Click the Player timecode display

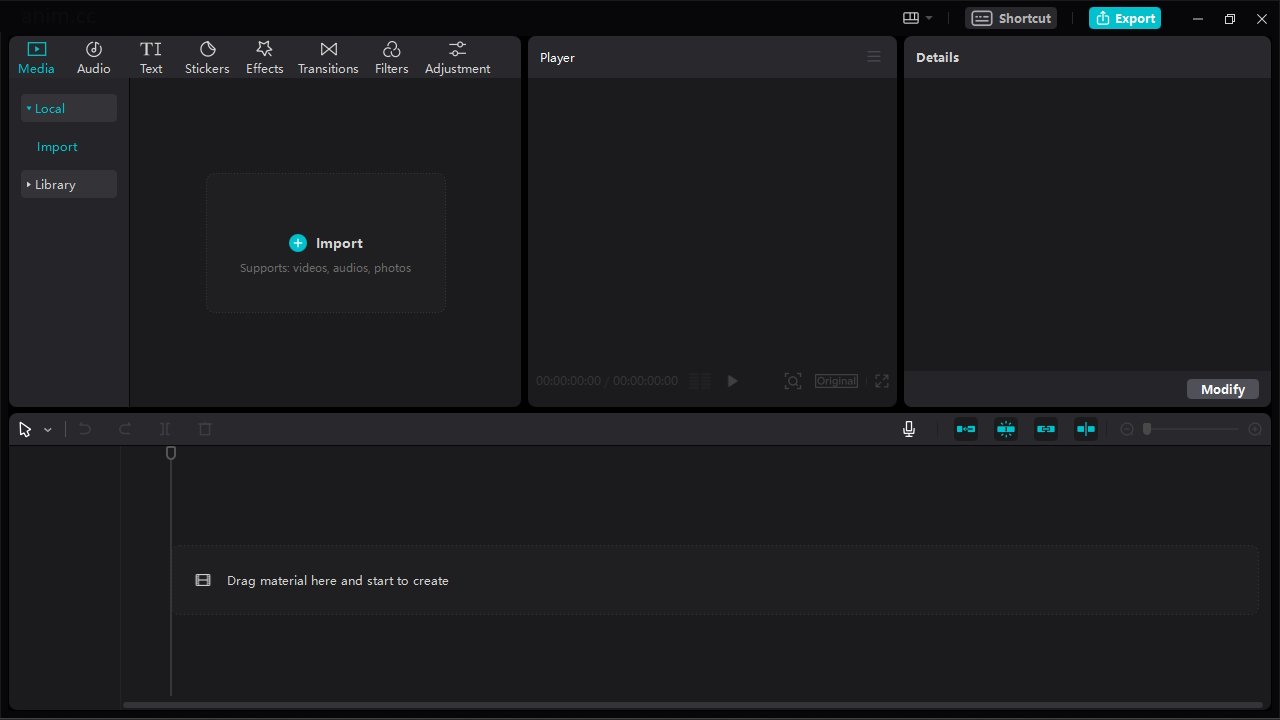607,381
